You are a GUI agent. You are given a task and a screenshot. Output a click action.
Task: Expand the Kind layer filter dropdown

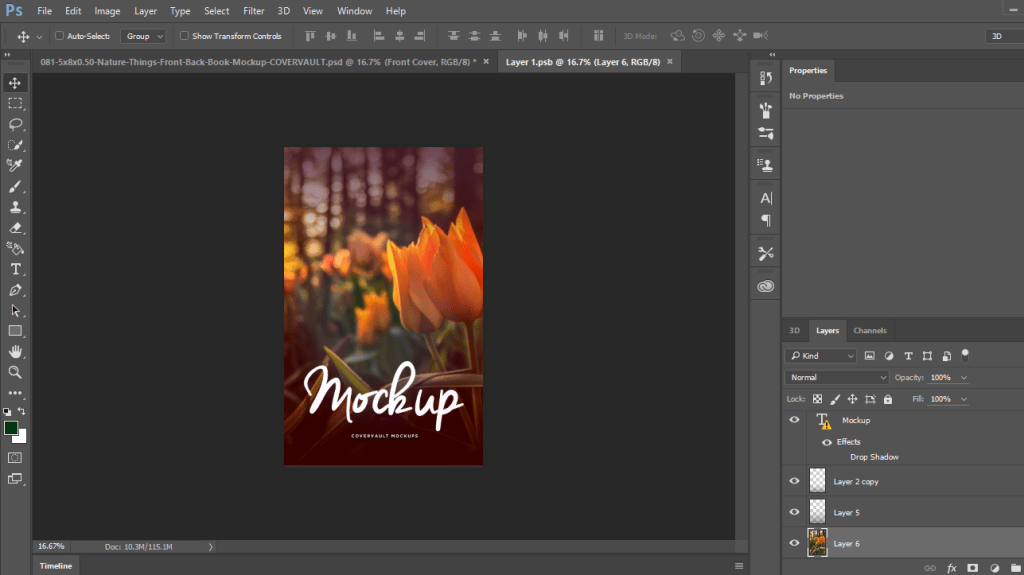click(821, 356)
